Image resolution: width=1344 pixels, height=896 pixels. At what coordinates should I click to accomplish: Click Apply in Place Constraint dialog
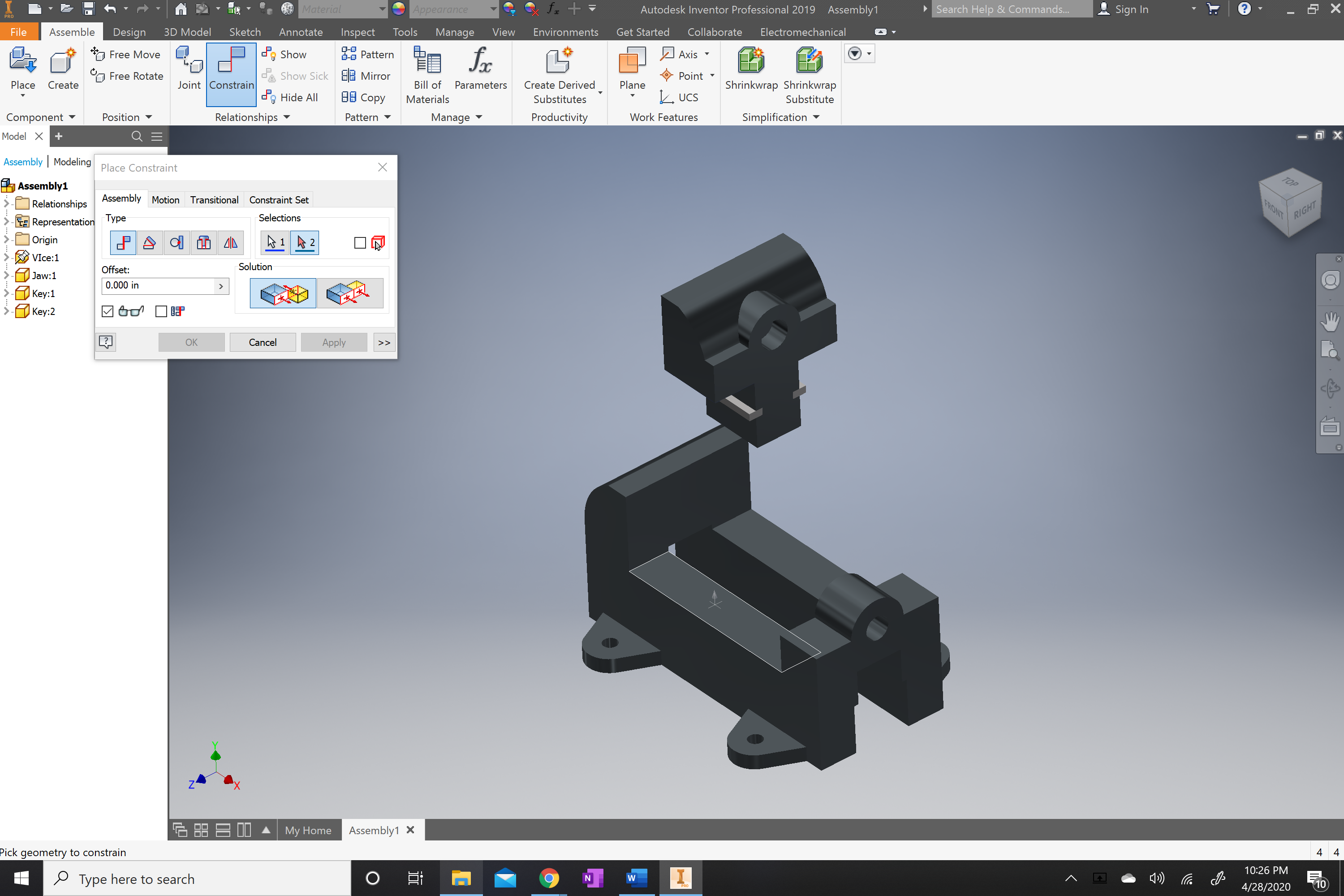point(334,342)
